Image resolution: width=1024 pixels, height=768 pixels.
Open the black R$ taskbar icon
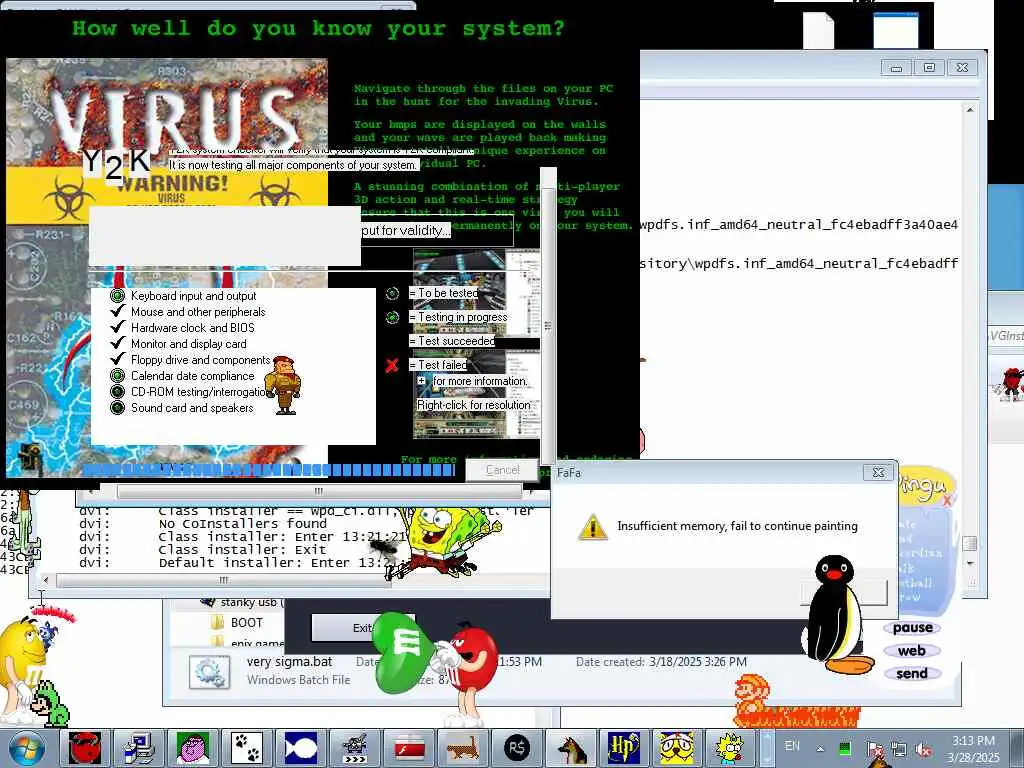click(x=516, y=748)
